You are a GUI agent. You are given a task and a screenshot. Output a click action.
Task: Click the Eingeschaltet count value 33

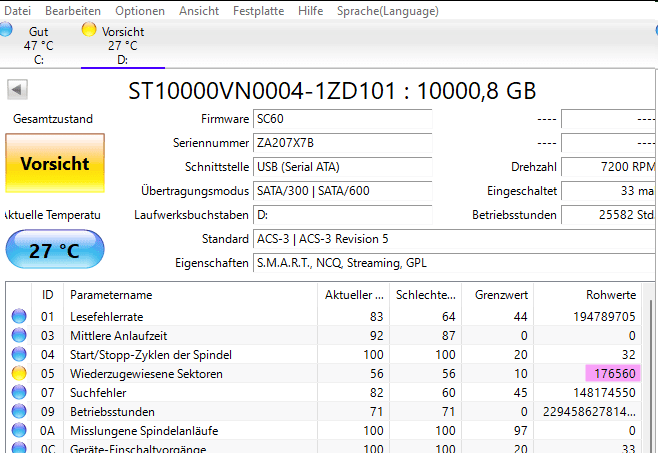608,191
